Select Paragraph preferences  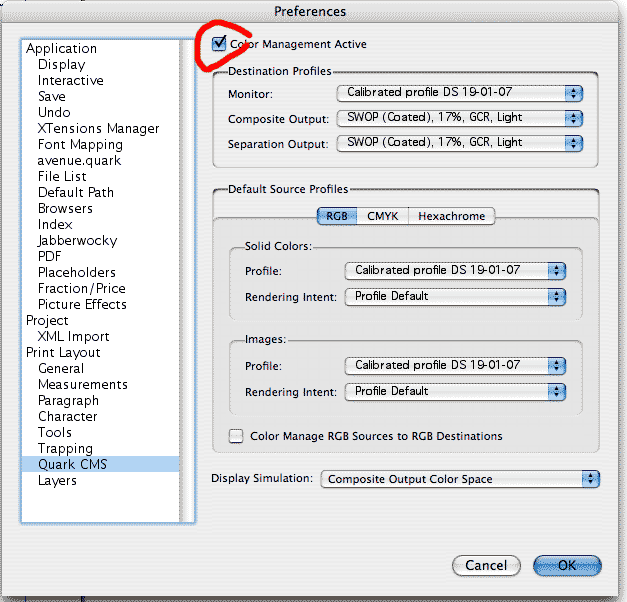[x=101, y=400]
